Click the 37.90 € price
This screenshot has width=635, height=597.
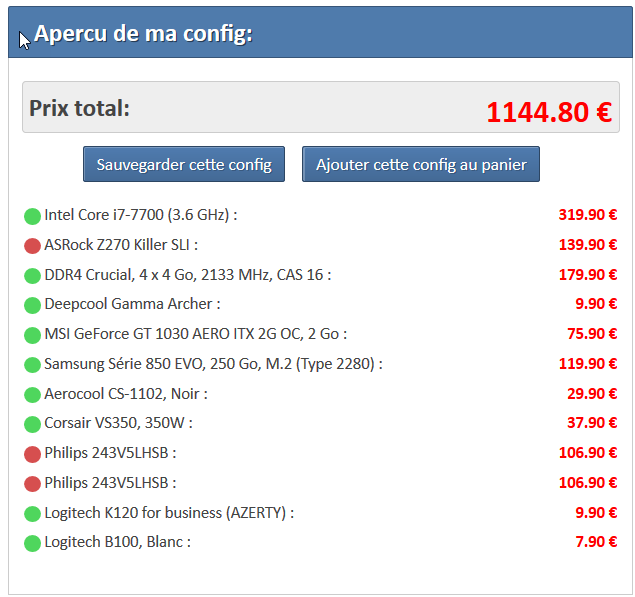[592, 423]
